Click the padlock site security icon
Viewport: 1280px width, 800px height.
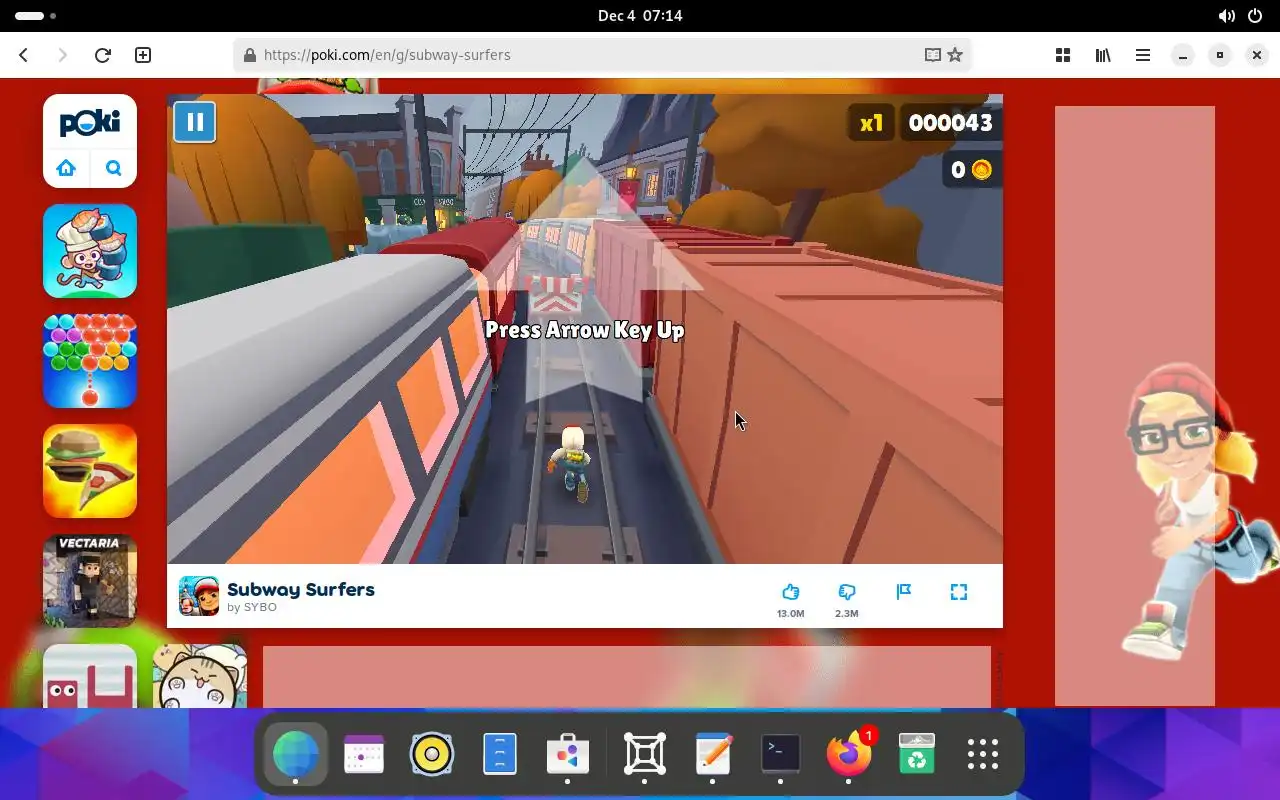click(249, 55)
